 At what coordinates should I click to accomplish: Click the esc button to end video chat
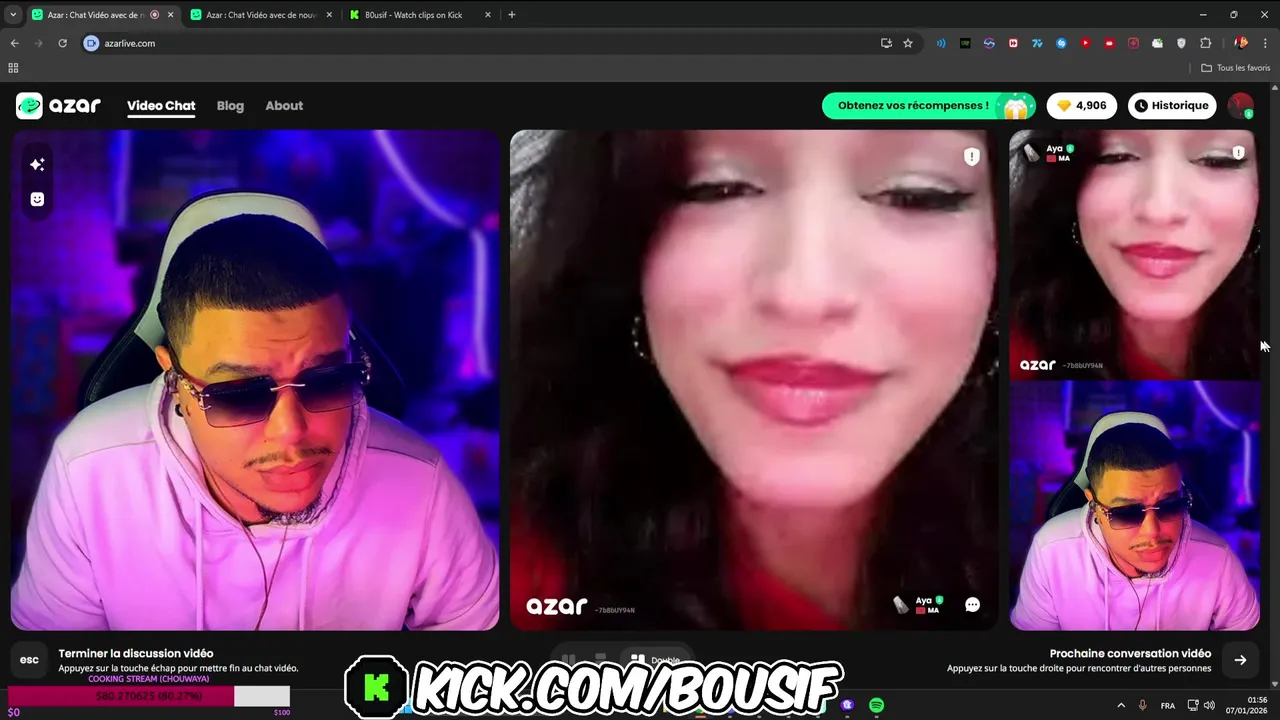pos(29,660)
